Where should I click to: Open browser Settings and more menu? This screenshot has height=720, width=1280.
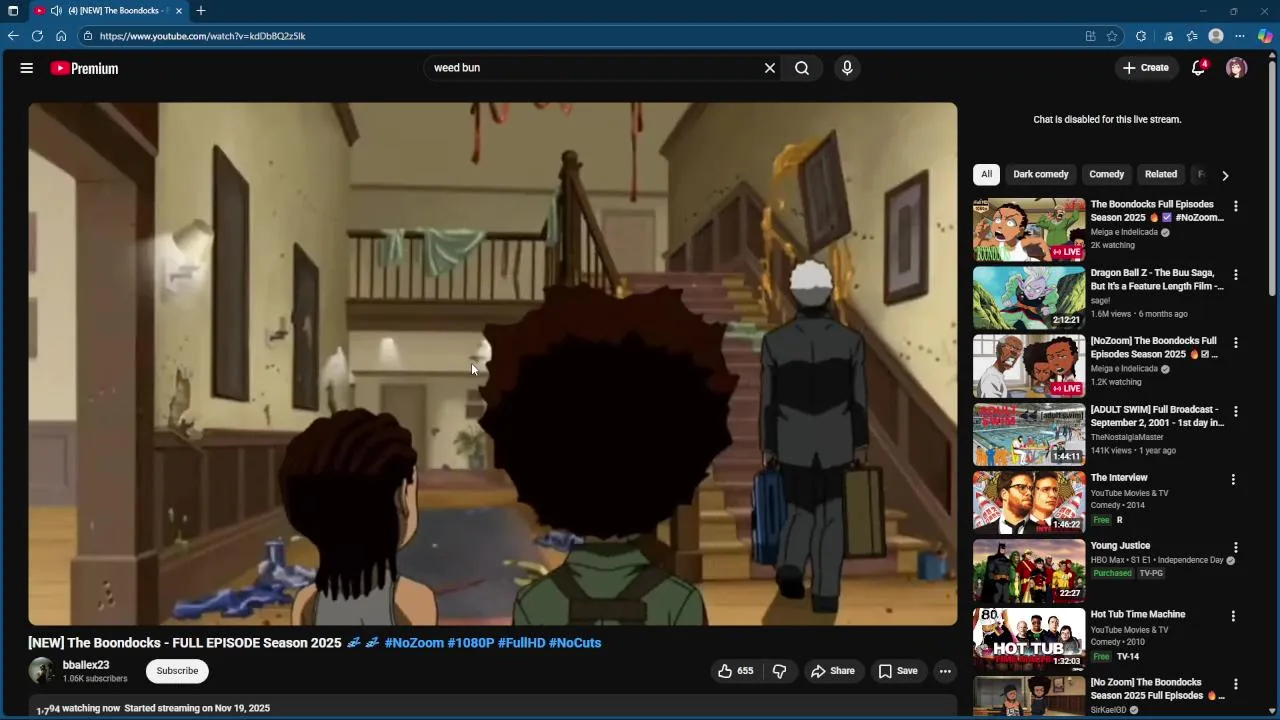pos(1240,36)
